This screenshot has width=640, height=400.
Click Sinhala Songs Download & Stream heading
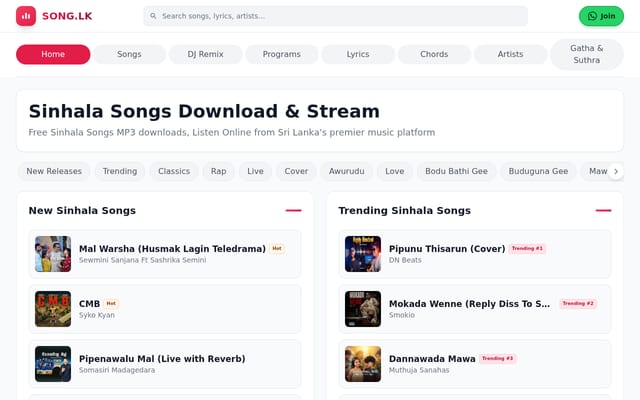coord(204,111)
